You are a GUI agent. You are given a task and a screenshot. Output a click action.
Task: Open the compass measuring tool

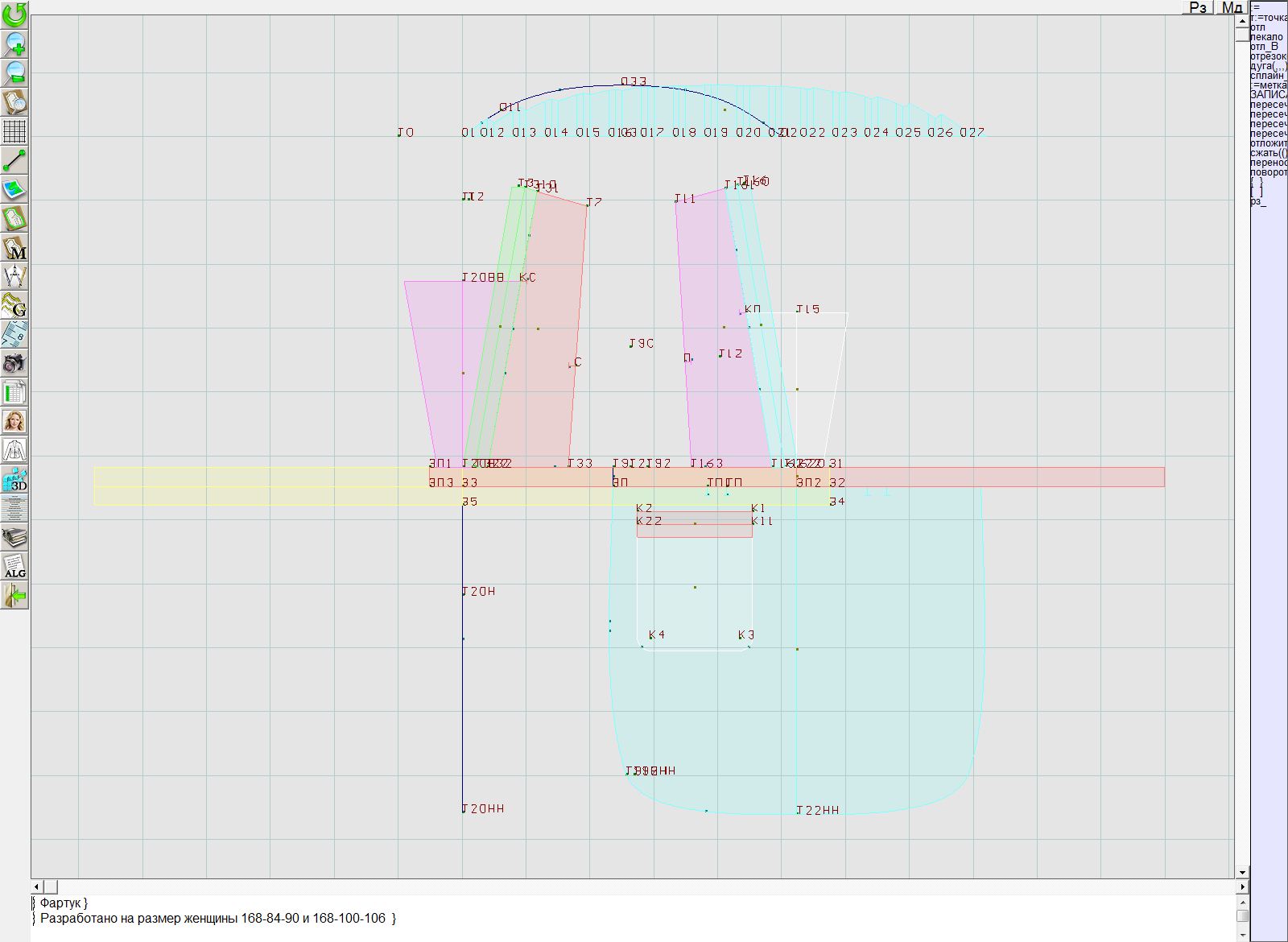pos(14,276)
